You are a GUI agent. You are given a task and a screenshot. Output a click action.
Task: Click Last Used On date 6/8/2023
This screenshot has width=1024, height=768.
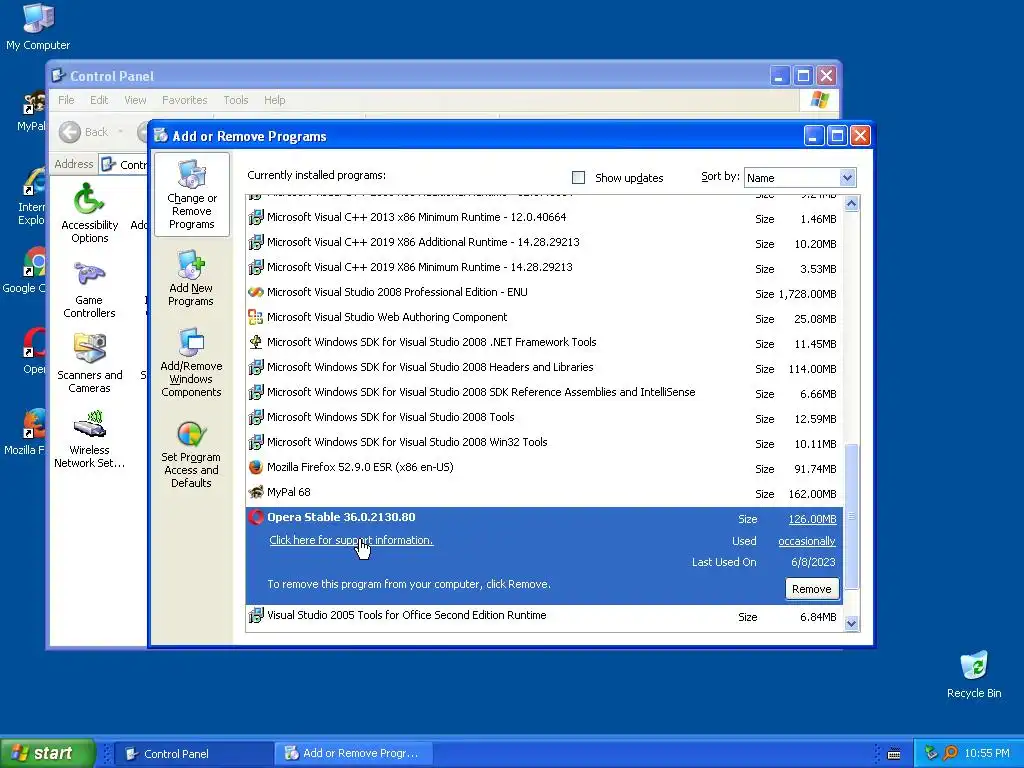[x=813, y=562]
